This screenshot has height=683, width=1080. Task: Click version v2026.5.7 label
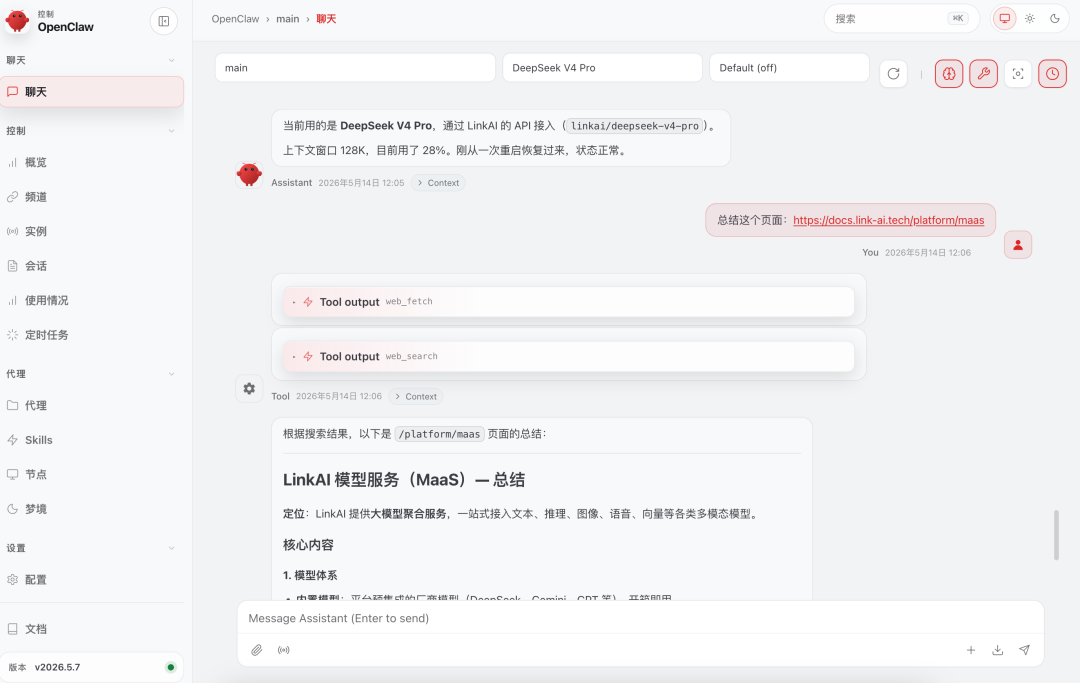(57, 667)
